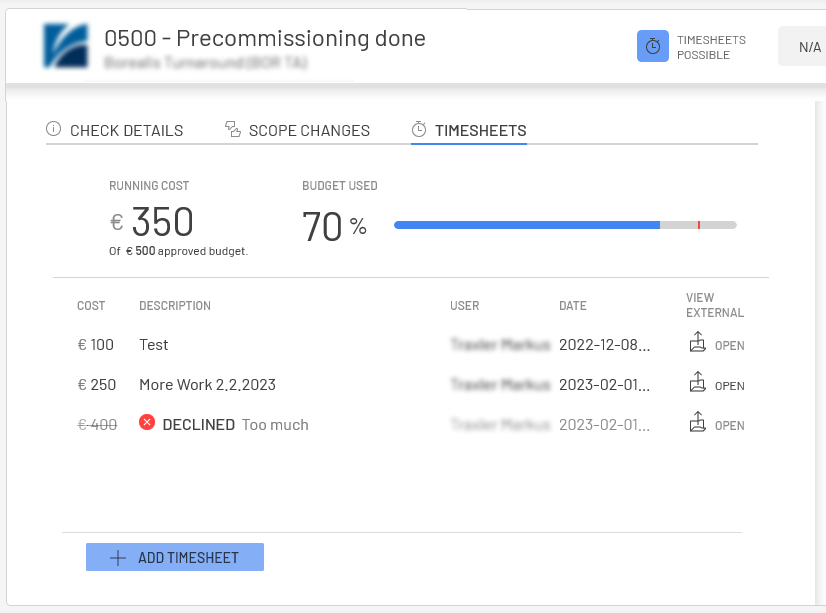Open external view for Test timesheet
The image size is (826, 613).
click(x=716, y=345)
